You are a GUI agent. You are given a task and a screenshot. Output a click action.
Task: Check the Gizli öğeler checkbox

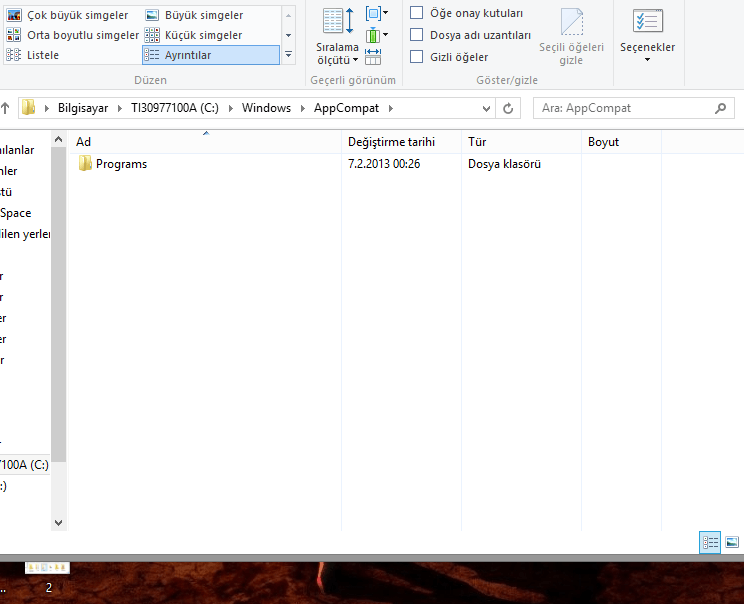pos(417,57)
